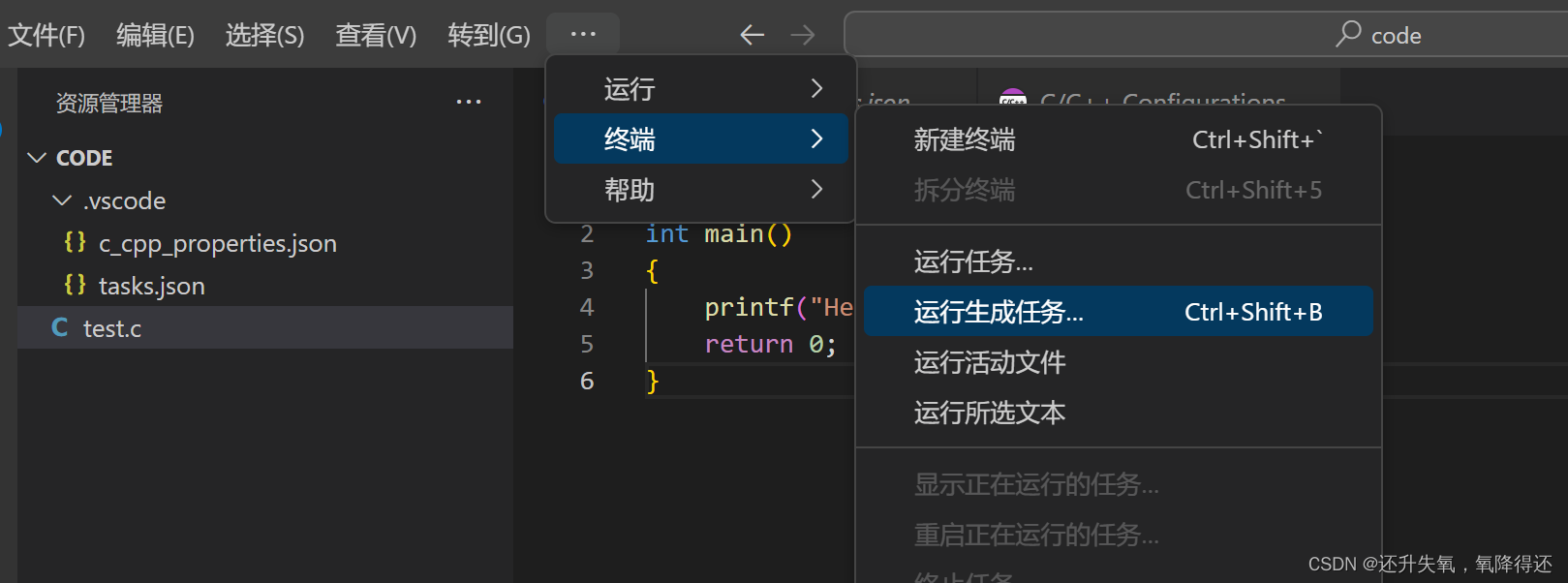Open tasks.json file

(265, 286)
